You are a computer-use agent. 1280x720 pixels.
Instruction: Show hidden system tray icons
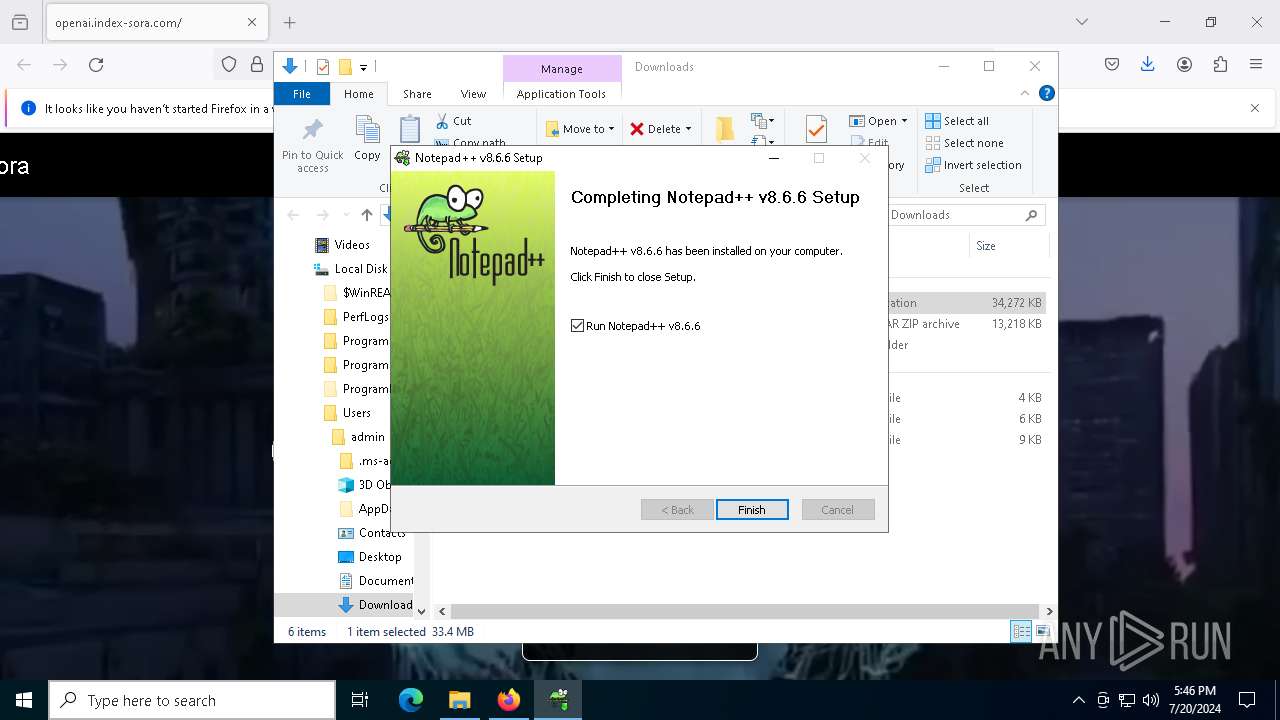(1078, 700)
